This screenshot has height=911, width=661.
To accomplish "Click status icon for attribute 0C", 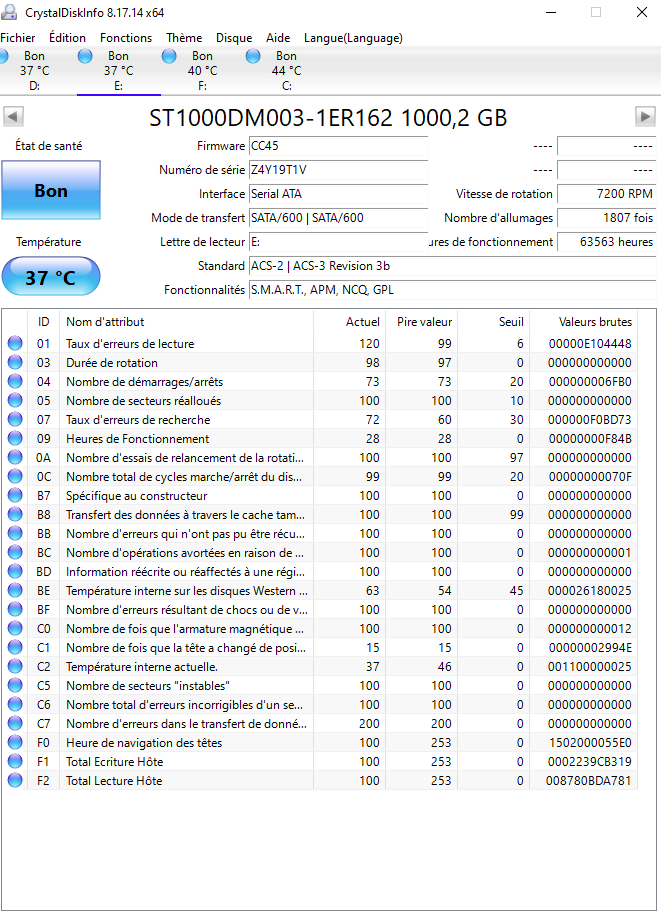I will pyautogui.click(x=15, y=476).
